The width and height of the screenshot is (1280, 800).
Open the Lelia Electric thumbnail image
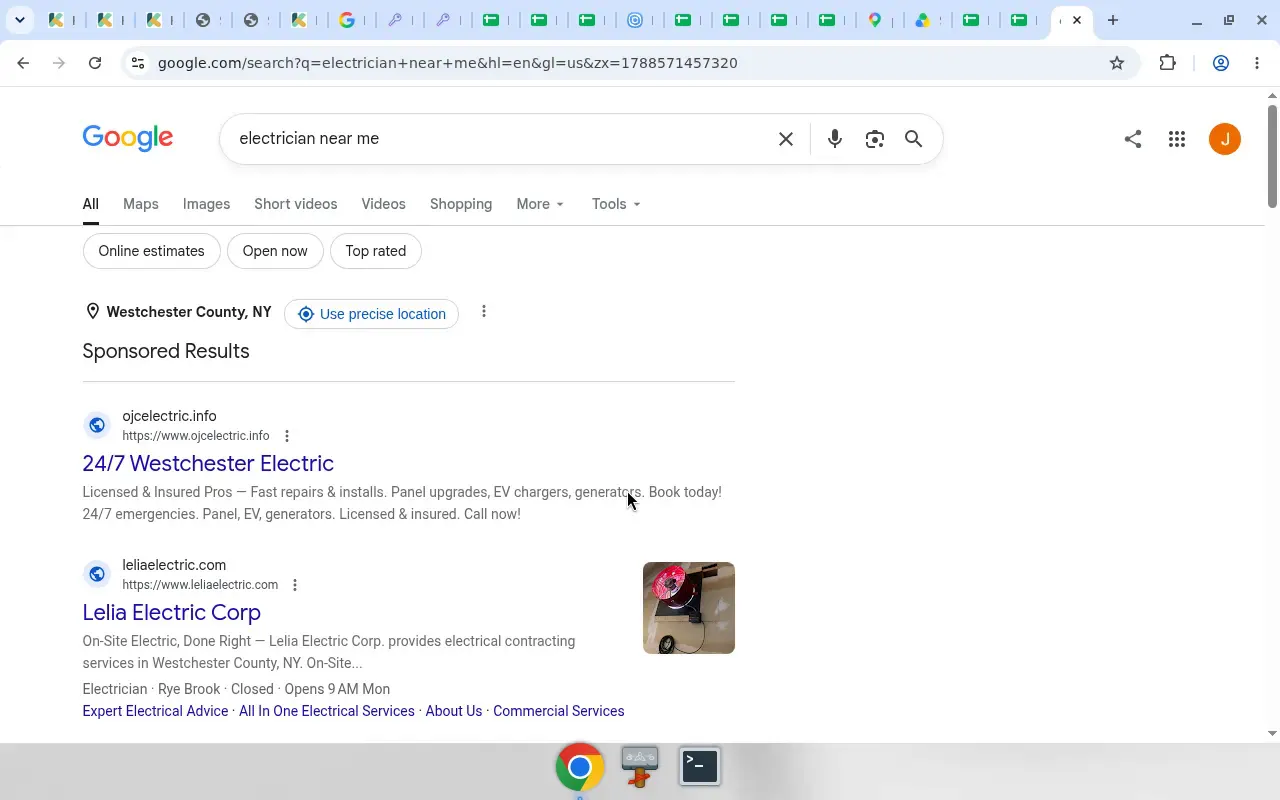point(689,608)
